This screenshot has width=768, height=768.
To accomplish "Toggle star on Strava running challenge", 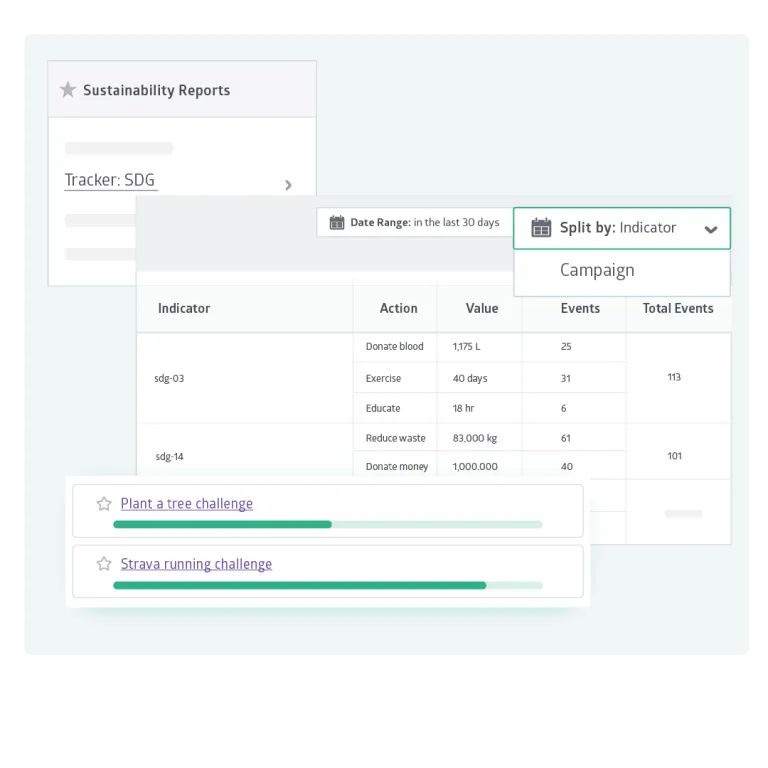I will [x=103, y=564].
